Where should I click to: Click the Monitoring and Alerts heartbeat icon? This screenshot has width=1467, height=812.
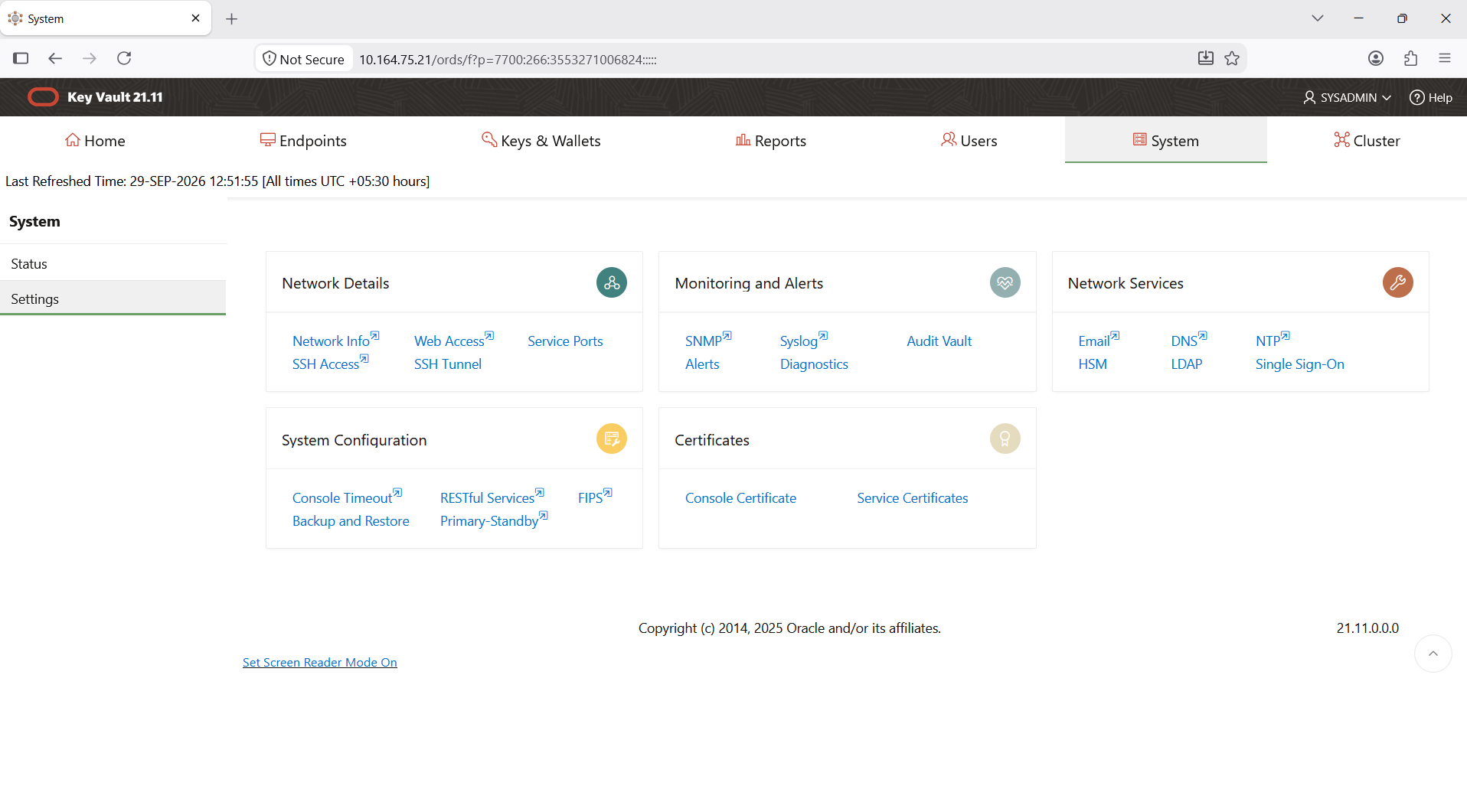pos(1005,282)
